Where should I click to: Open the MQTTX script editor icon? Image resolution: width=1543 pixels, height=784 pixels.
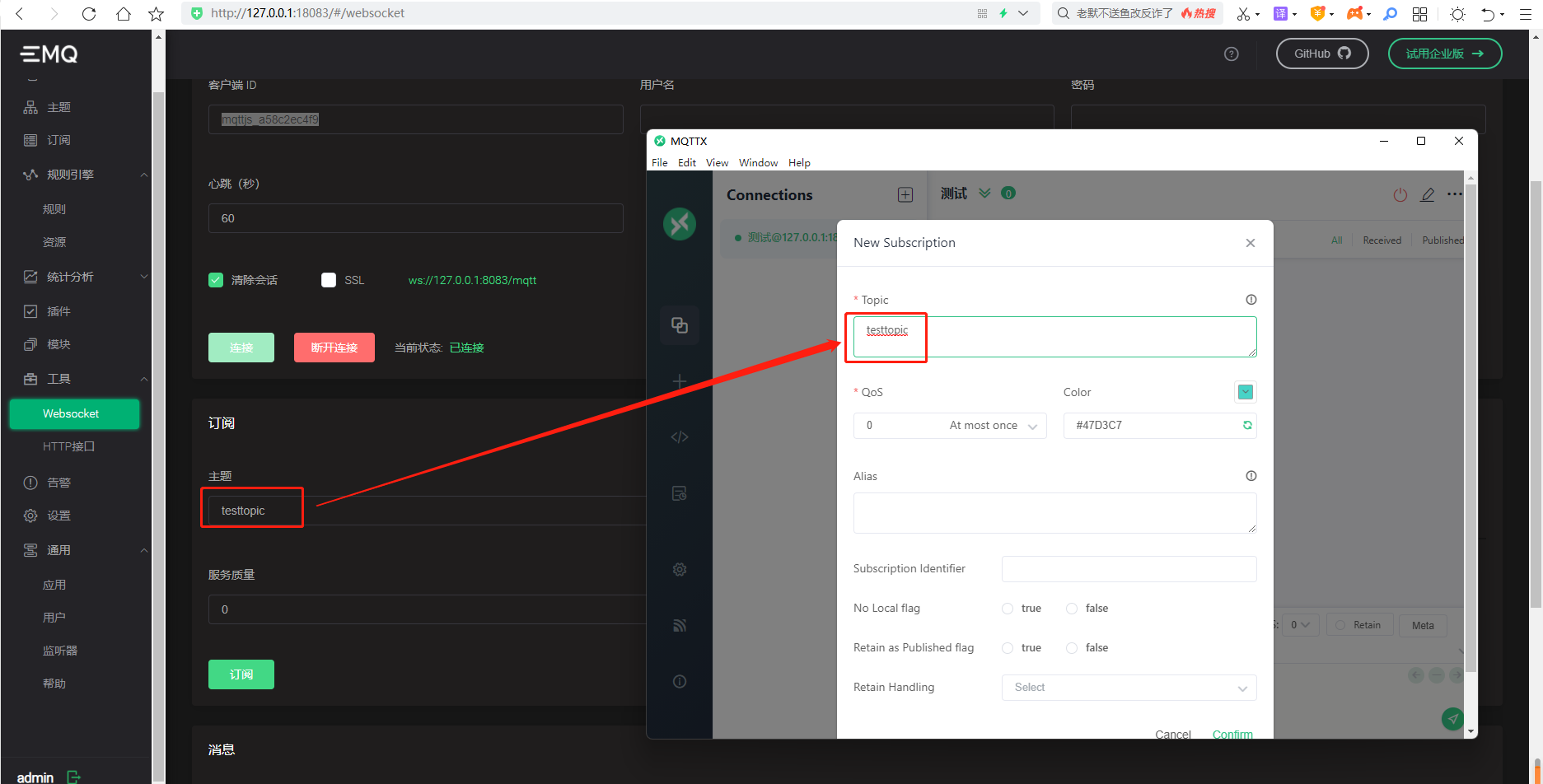(680, 436)
